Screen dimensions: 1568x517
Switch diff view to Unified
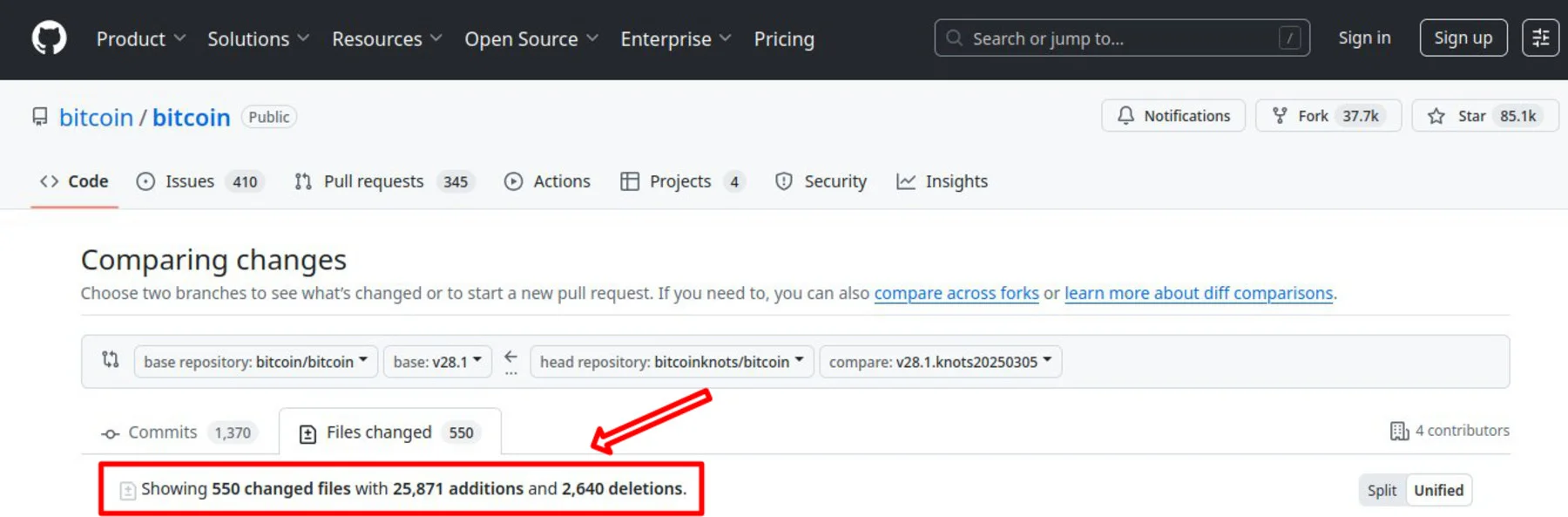1438,490
